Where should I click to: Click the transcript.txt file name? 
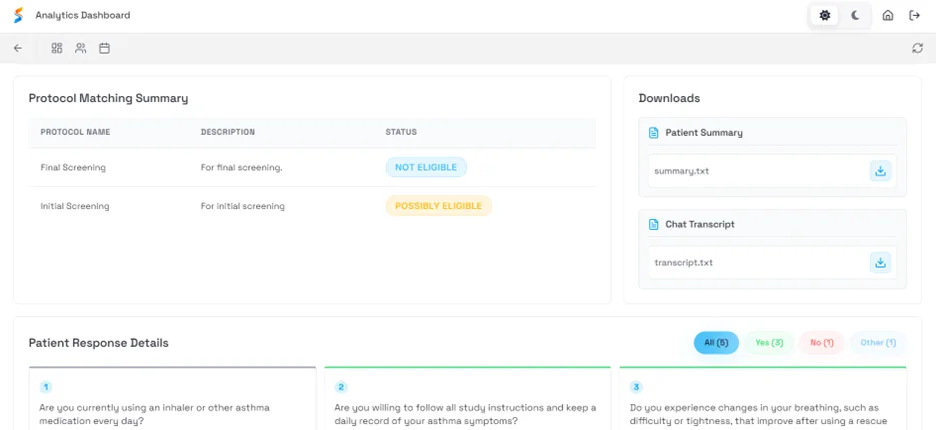(683, 262)
